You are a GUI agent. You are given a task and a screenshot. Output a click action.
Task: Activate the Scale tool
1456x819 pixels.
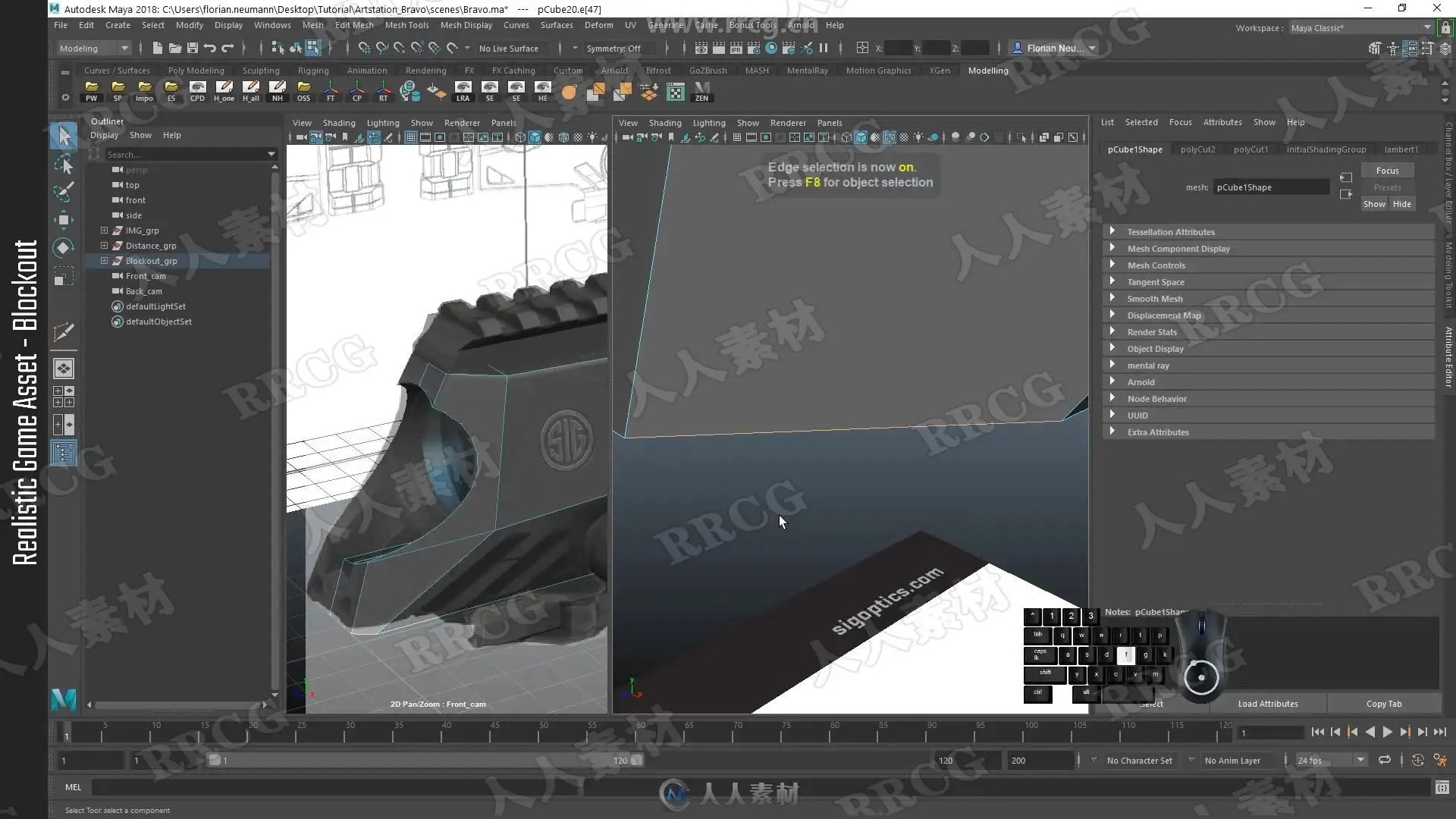tap(64, 275)
